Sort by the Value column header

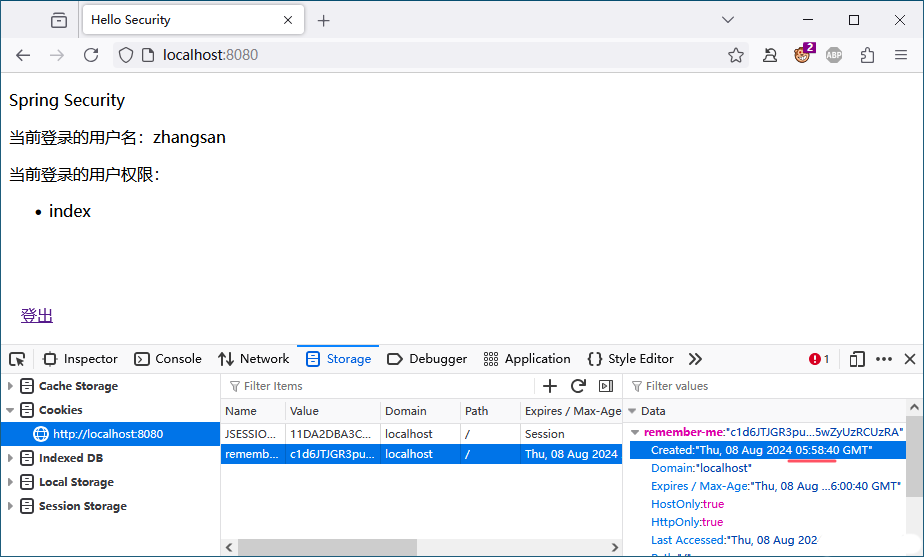click(x=333, y=411)
